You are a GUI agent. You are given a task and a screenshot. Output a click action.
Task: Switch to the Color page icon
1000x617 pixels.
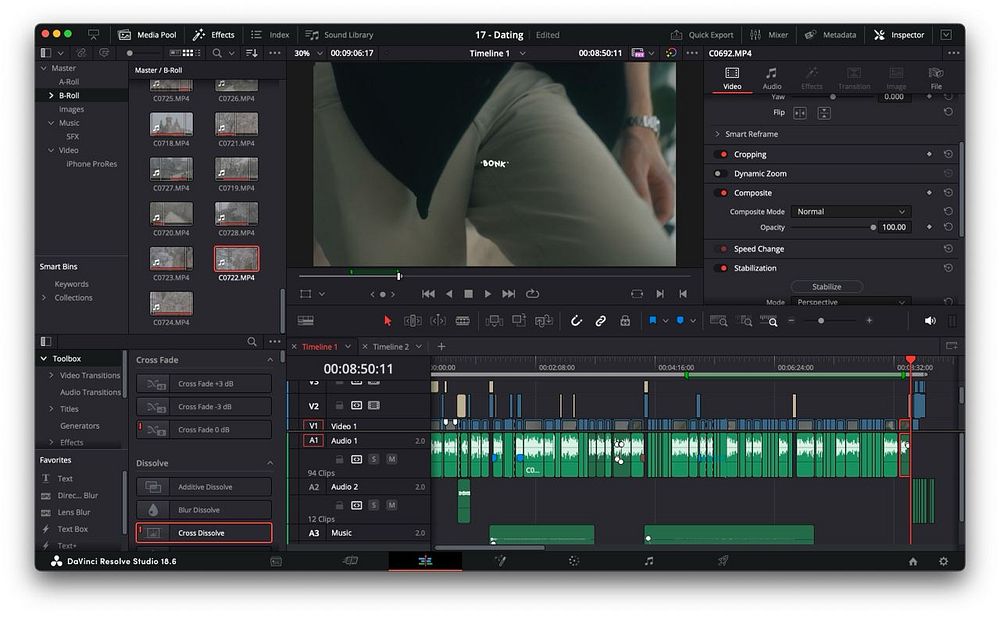(574, 562)
